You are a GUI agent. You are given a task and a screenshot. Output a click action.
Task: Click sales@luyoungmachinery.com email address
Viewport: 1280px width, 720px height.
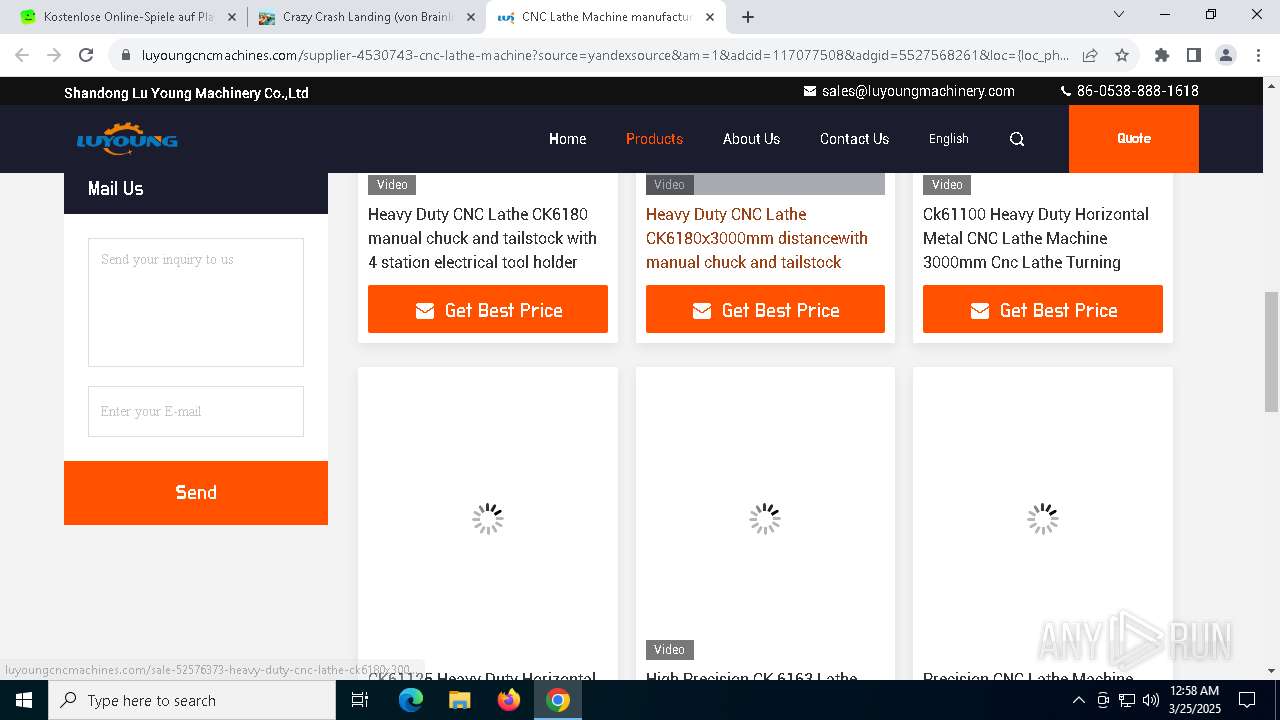pos(918,91)
